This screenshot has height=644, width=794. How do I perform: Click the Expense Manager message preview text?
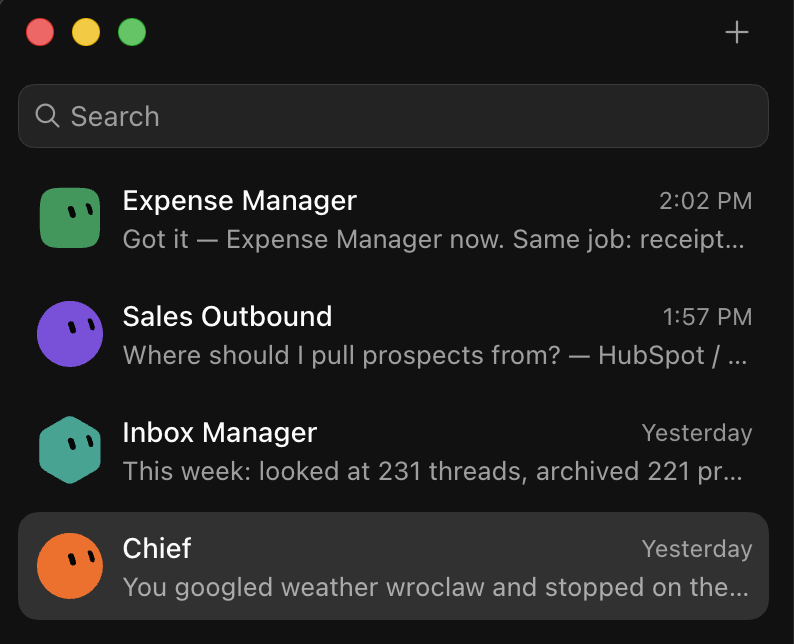[434, 239]
